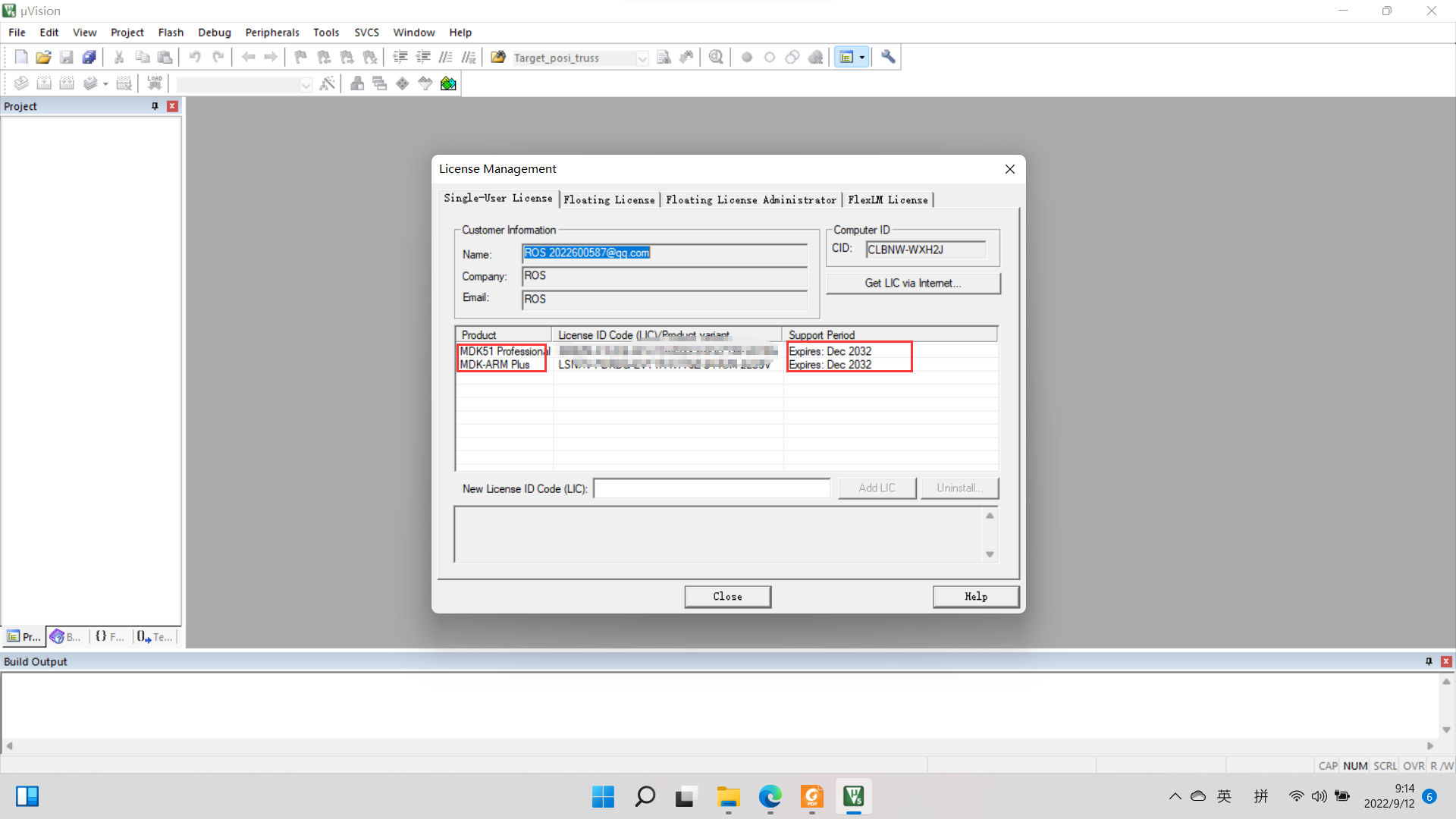Pin the Project panel
This screenshot has height=819, width=1456.
(155, 106)
